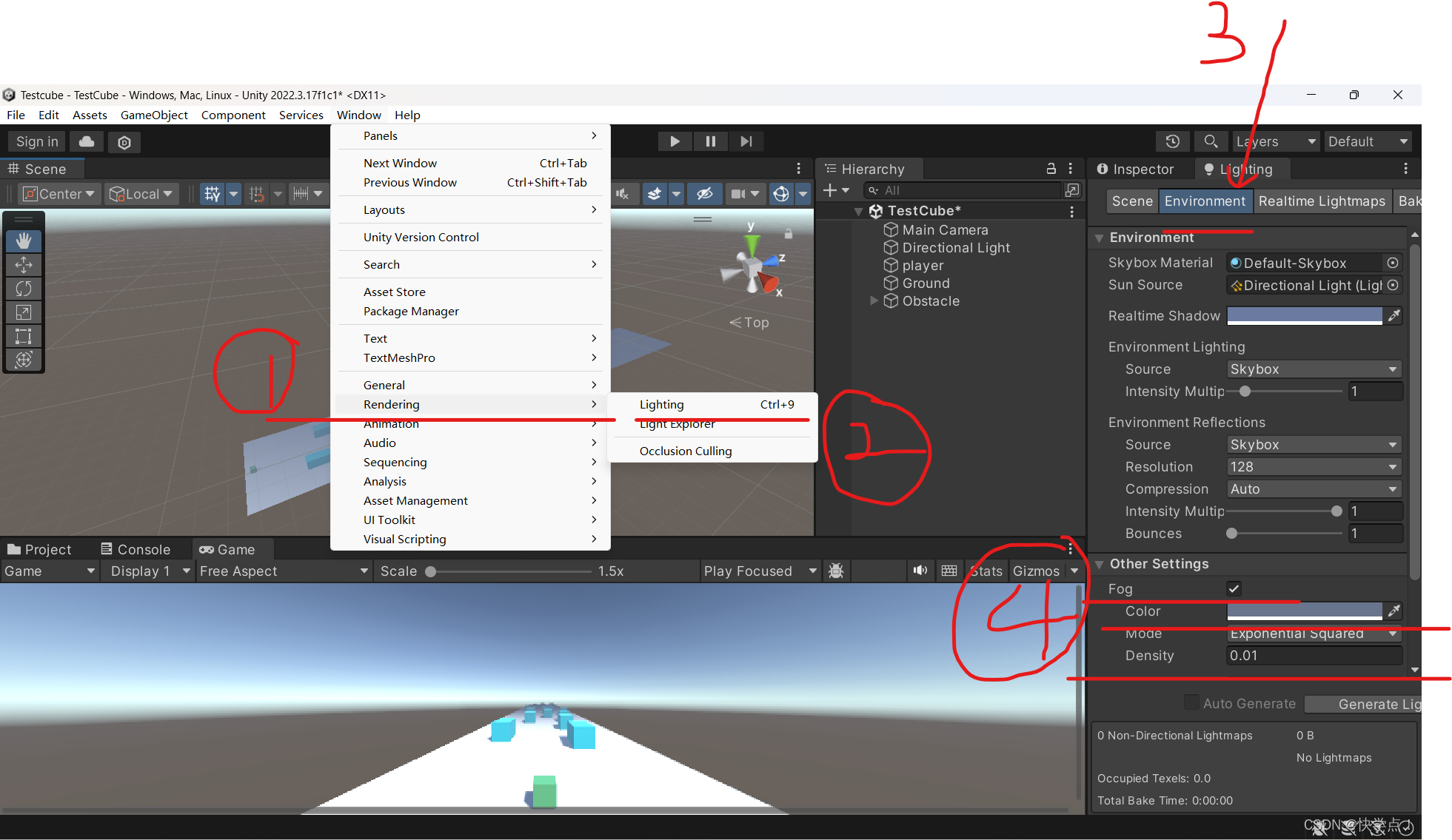Pick Skybox Material object selector circle
This screenshot has width=1452, height=840.
1393,263
